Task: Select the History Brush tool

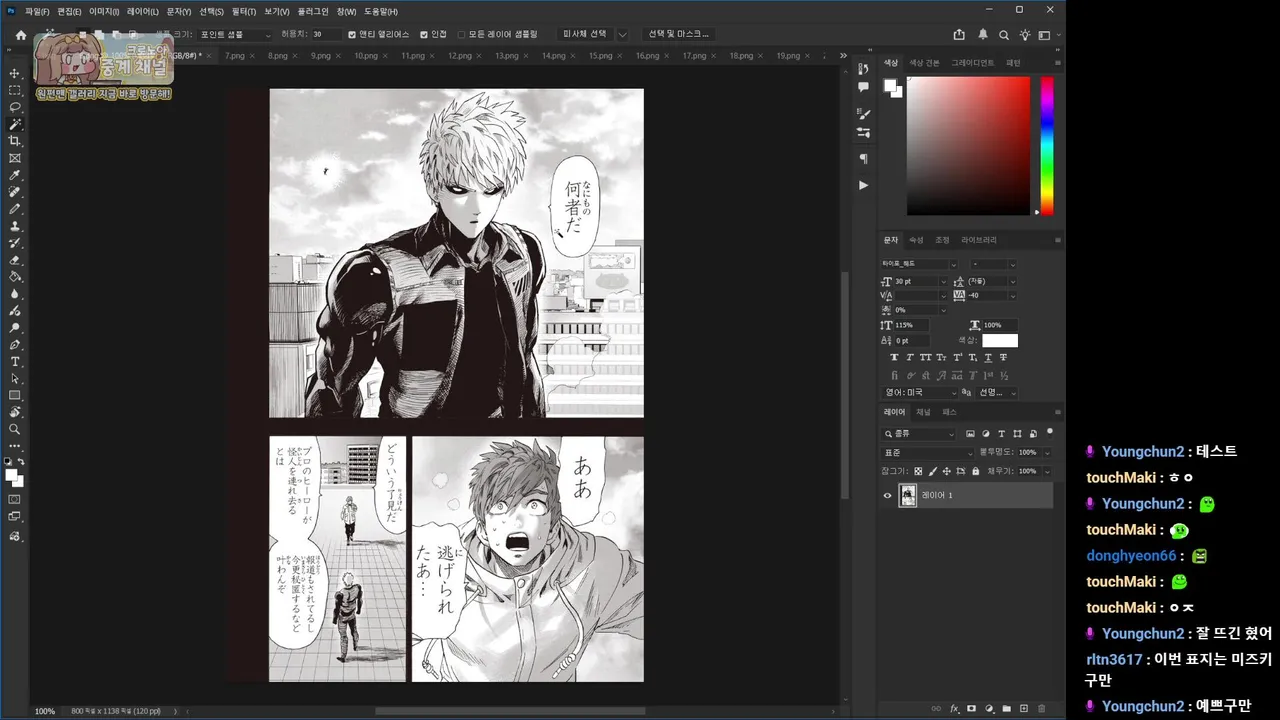Action: point(15,243)
